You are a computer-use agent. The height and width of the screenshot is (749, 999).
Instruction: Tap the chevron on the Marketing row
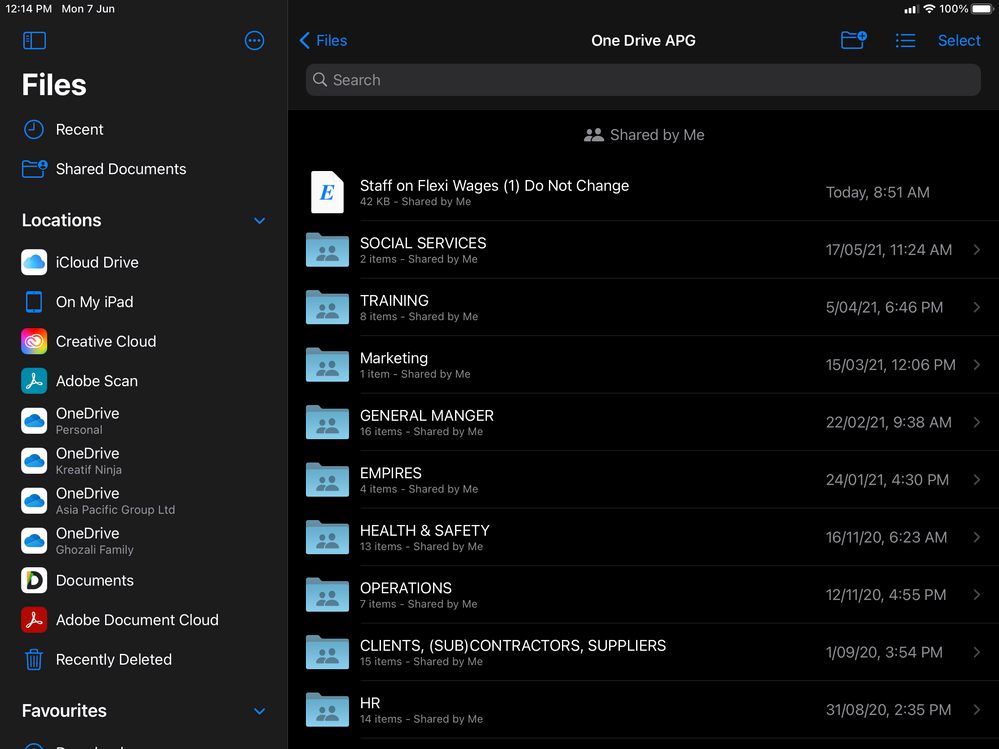[977, 364]
